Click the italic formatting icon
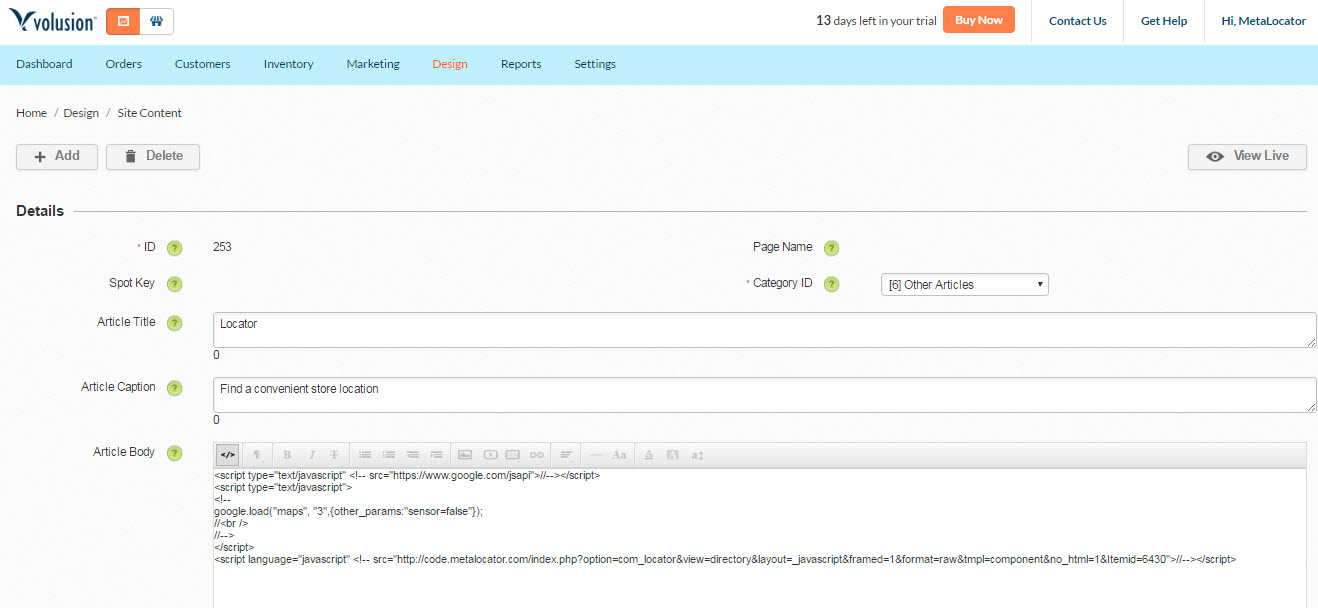Viewport: 1318px width, 608px height. click(x=311, y=455)
